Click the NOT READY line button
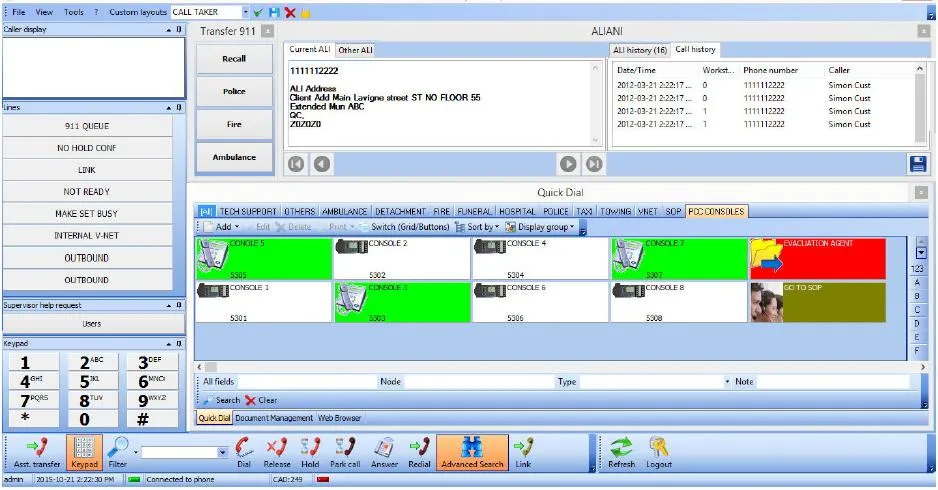The image size is (938, 490). pos(87,191)
